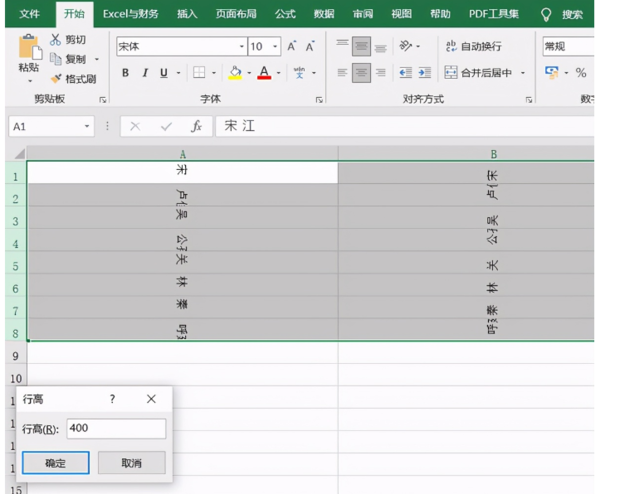Toggle center horizontal align
Image resolution: width=620 pixels, height=494 pixels.
coord(361,73)
